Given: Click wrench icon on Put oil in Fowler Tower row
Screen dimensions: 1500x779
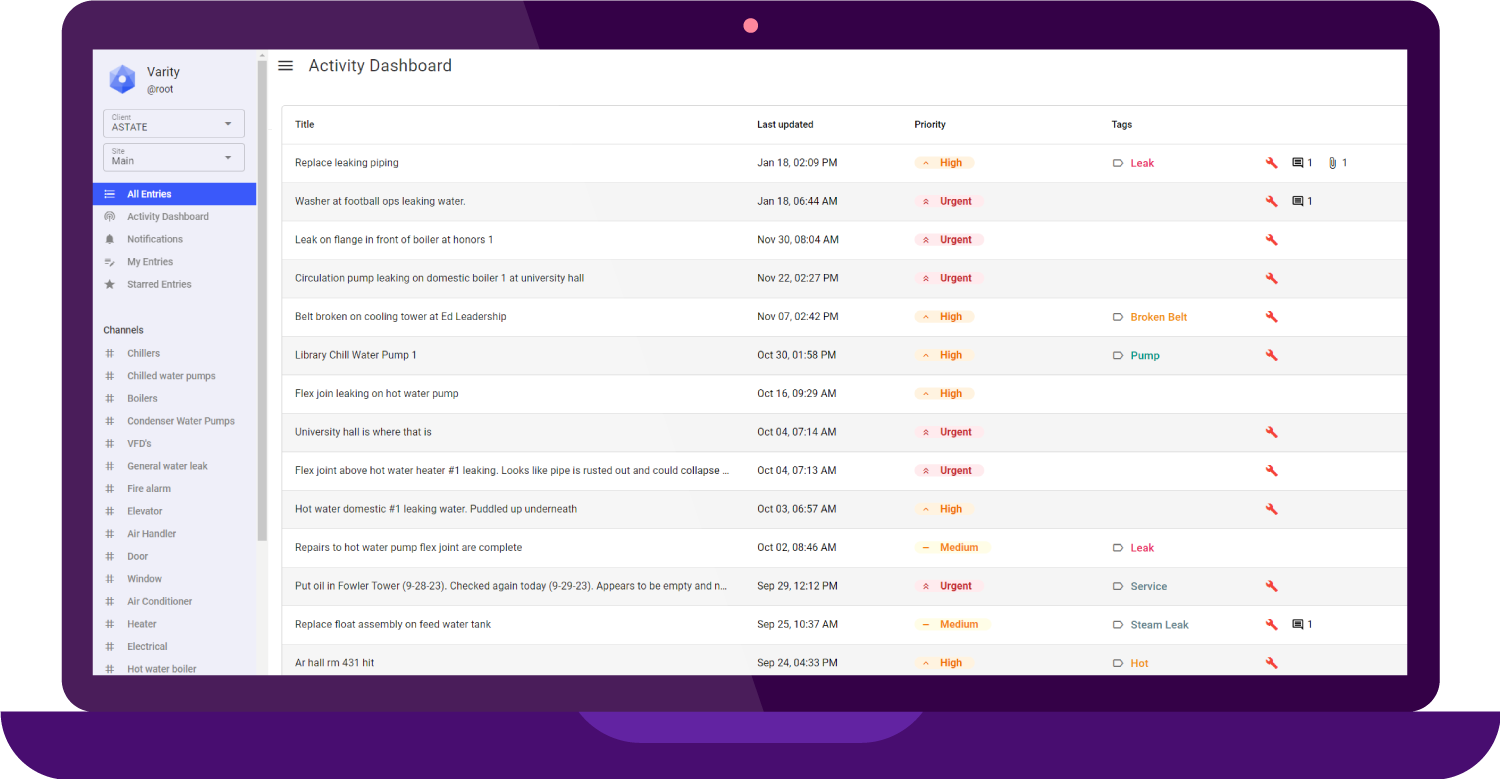Looking at the screenshot, I should pos(1271,586).
